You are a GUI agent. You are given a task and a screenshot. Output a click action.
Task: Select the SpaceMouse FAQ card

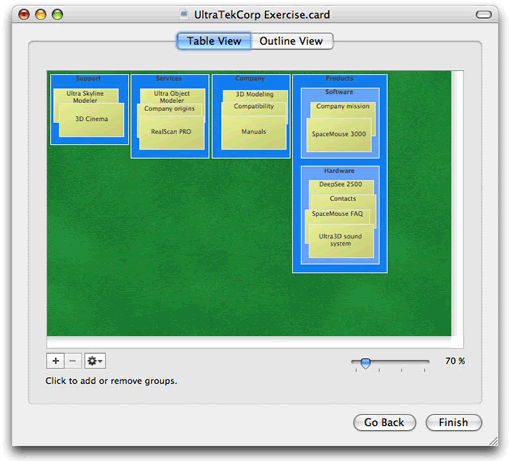(337, 216)
